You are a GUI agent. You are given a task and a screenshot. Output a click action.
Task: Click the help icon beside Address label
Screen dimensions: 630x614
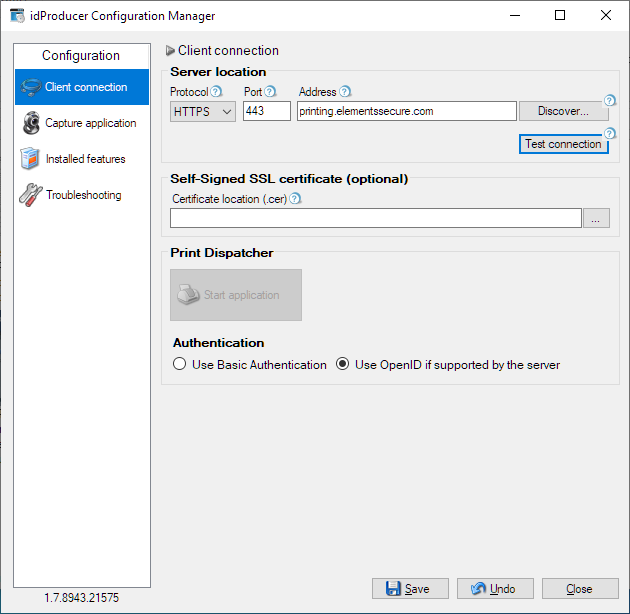[345, 92]
